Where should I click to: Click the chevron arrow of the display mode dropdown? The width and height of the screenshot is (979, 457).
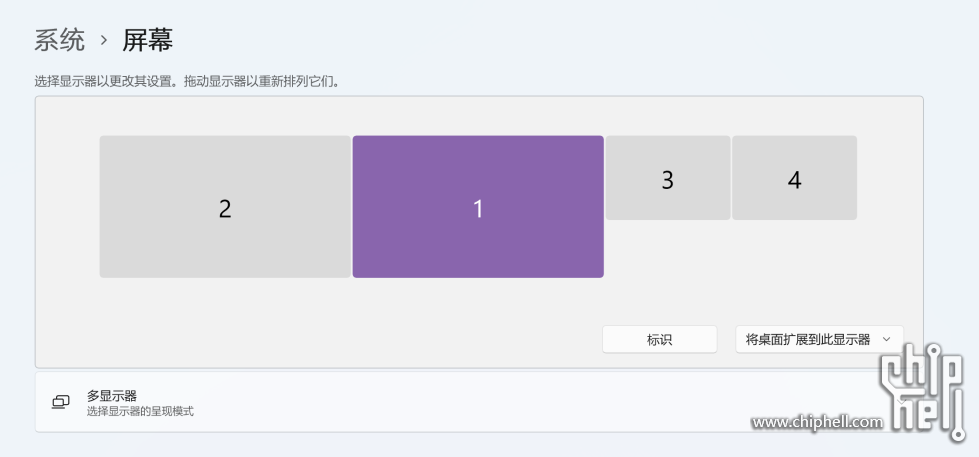coord(886,340)
